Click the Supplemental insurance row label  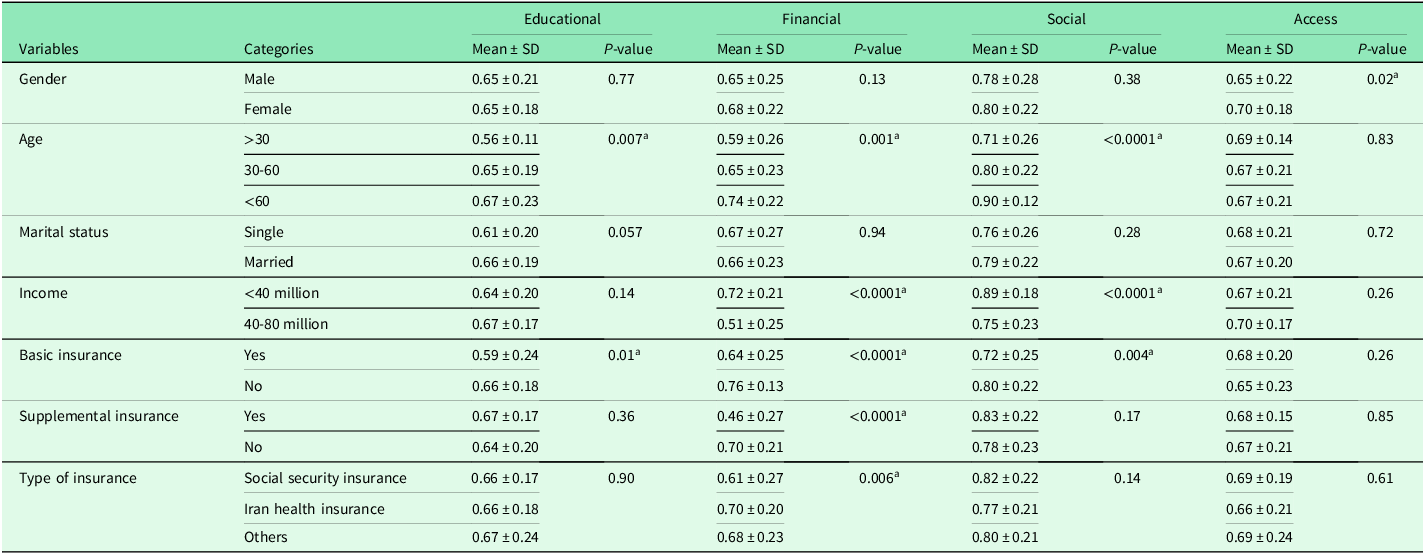coord(99,416)
